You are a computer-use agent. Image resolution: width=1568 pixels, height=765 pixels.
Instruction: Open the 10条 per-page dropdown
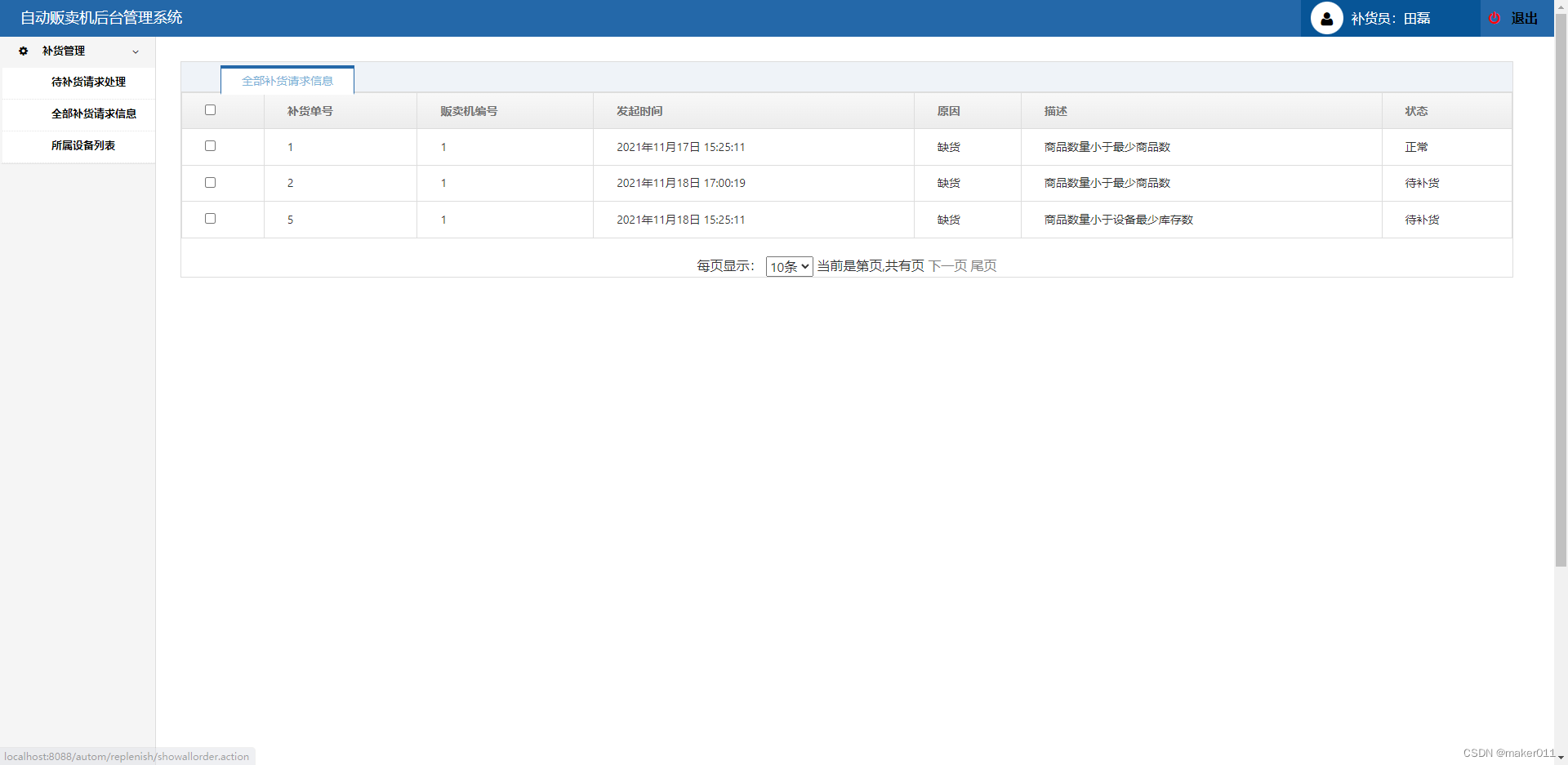(x=789, y=266)
